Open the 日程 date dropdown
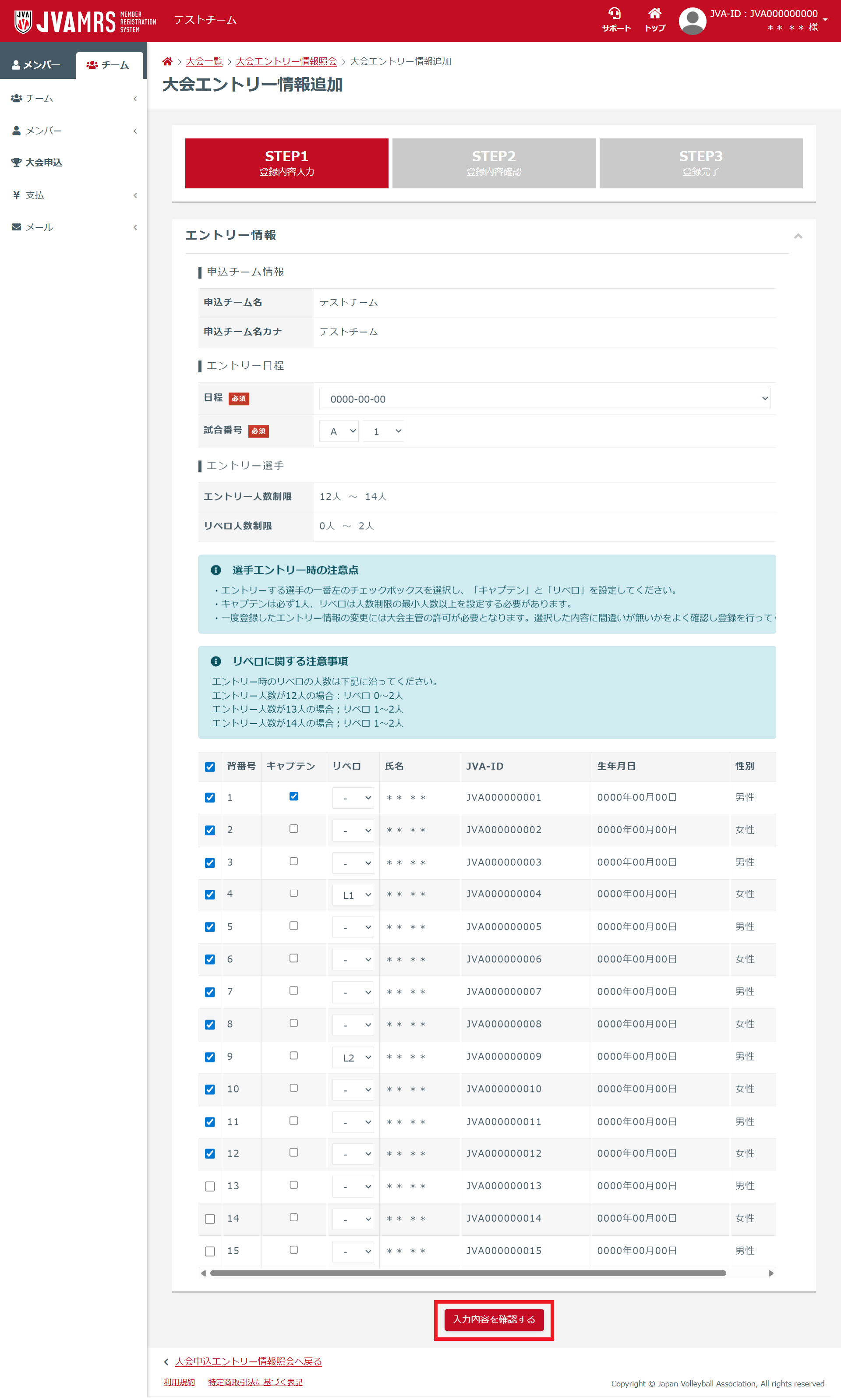This screenshot has width=841, height=1400. point(544,399)
